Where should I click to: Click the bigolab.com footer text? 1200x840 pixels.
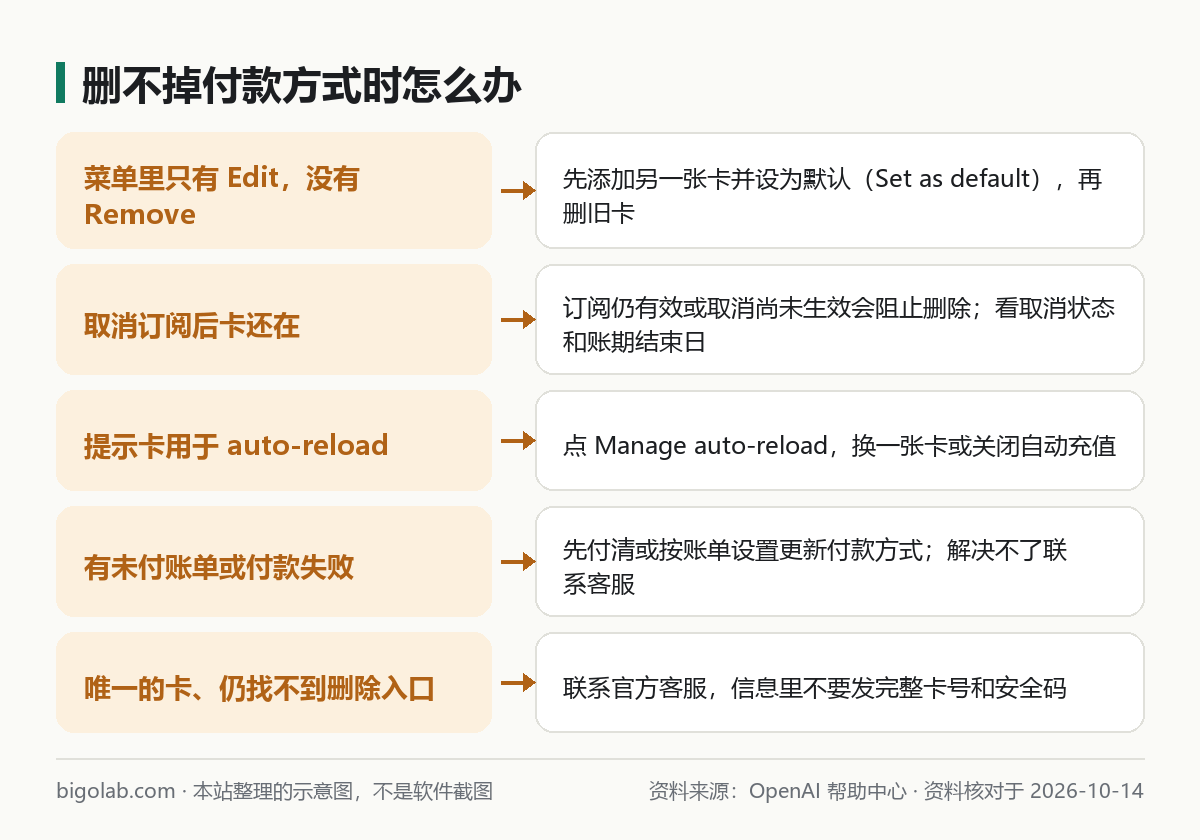tap(116, 791)
